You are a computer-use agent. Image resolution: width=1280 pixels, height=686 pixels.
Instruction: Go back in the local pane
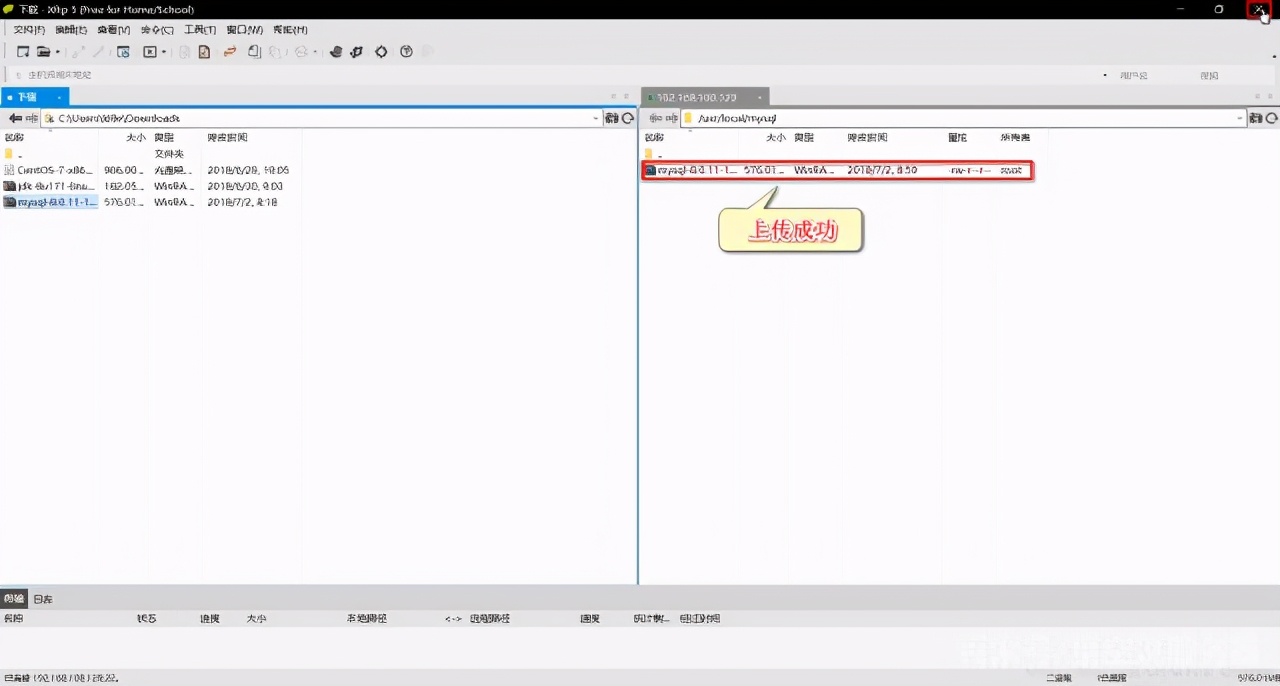tap(14, 118)
